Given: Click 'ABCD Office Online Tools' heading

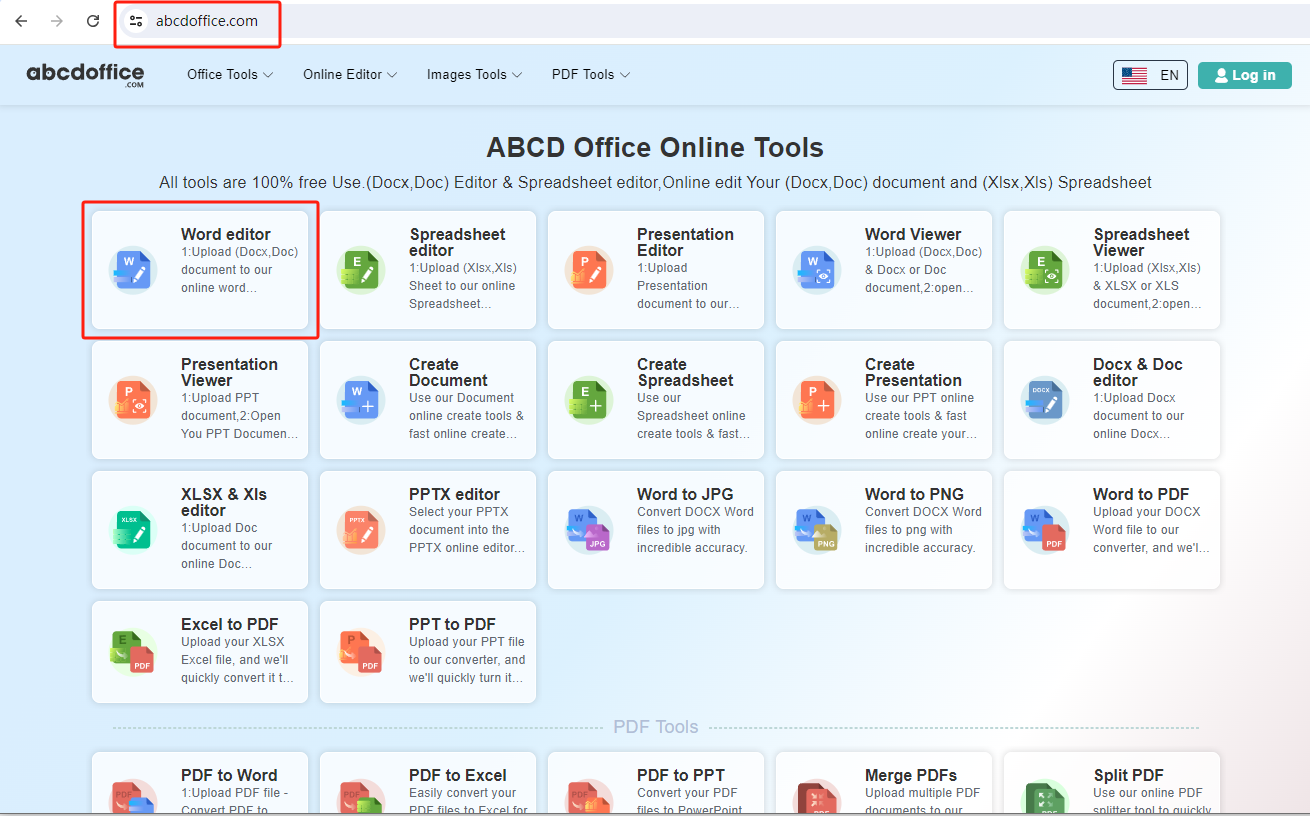Looking at the screenshot, I should click(x=655, y=148).
